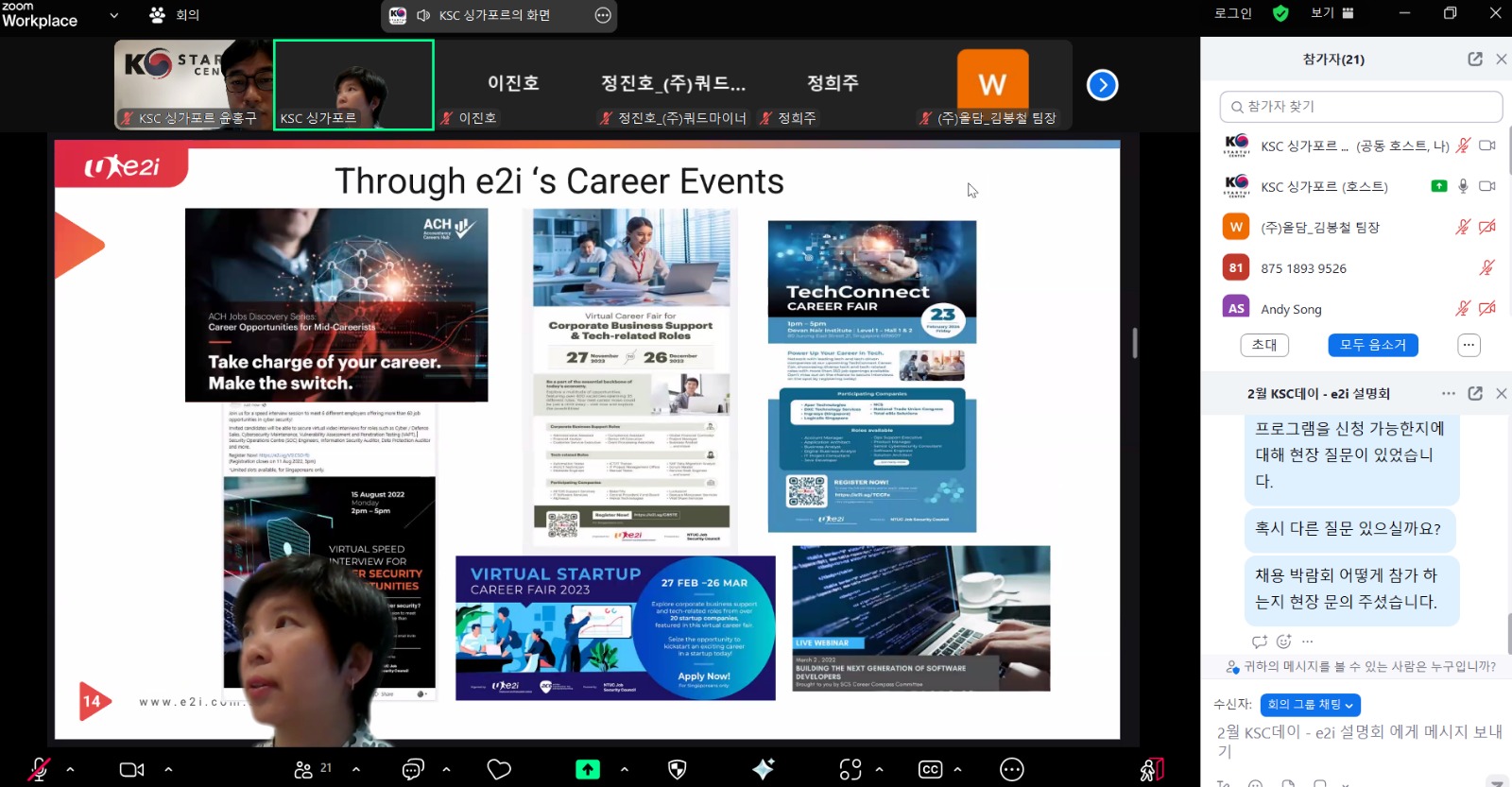Screen dimensions: 1512x787
Task: Open chat options arrow in toolbar
Action: click(446, 770)
